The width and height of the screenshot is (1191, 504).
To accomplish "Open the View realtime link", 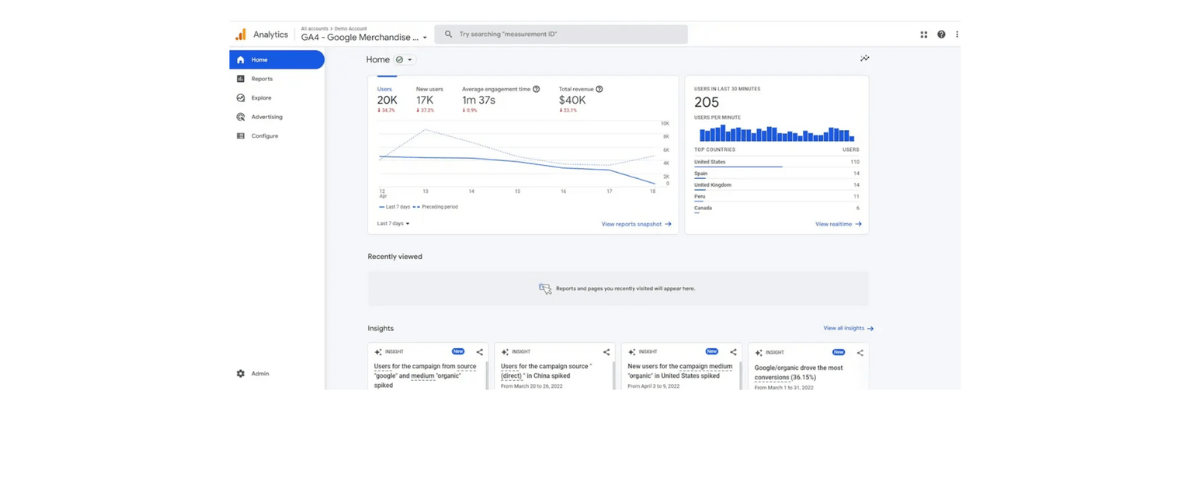I will tap(838, 224).
